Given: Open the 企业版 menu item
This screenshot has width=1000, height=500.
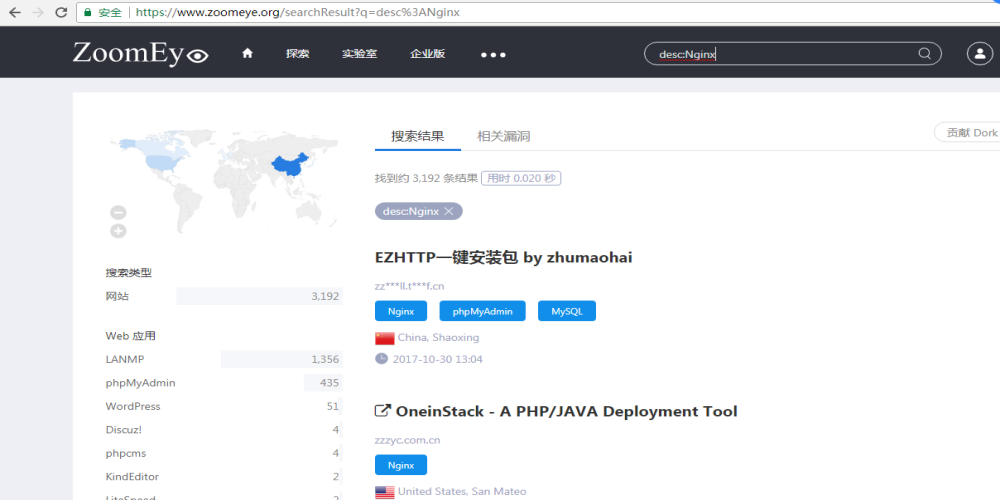Looking at the screenshot, I should [x=428, y=54].
